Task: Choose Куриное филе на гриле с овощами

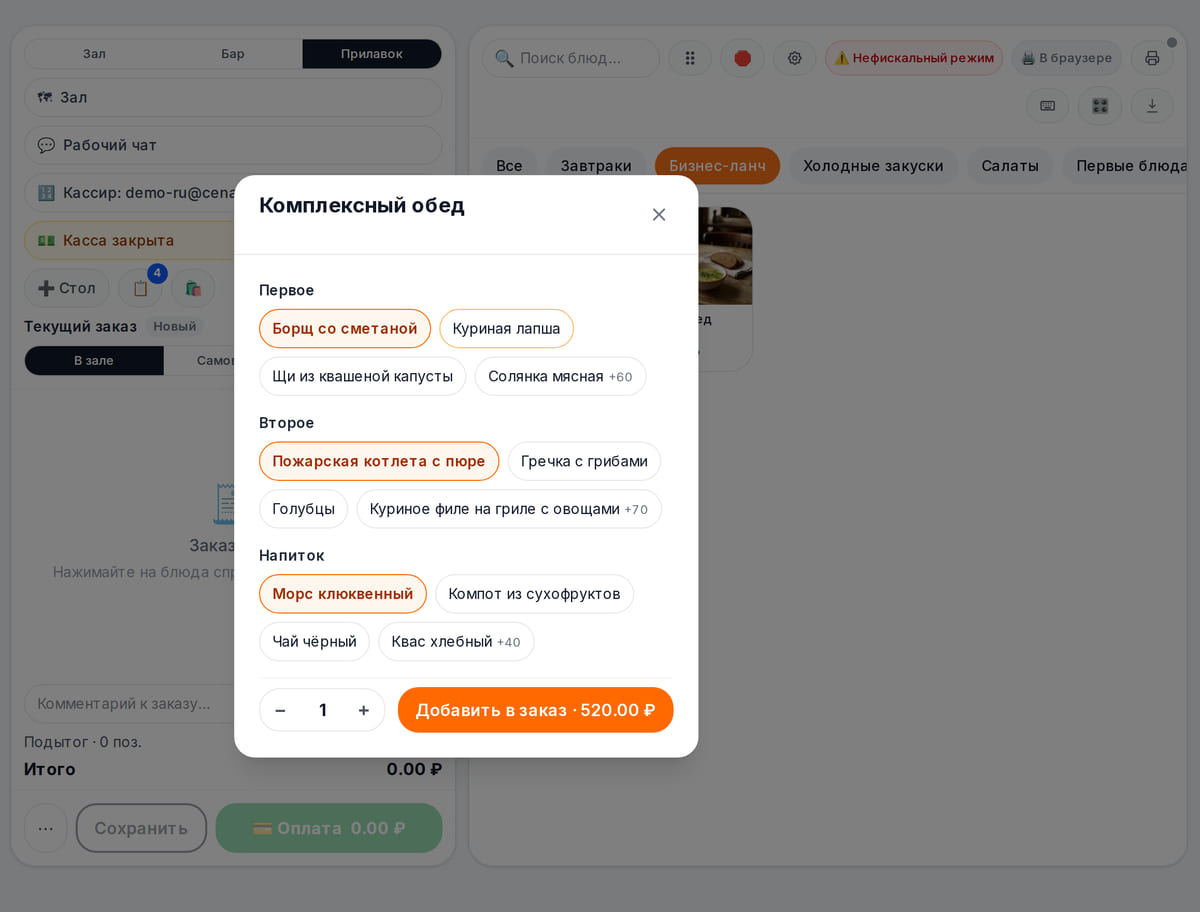Action: click(x=509, y=509)
